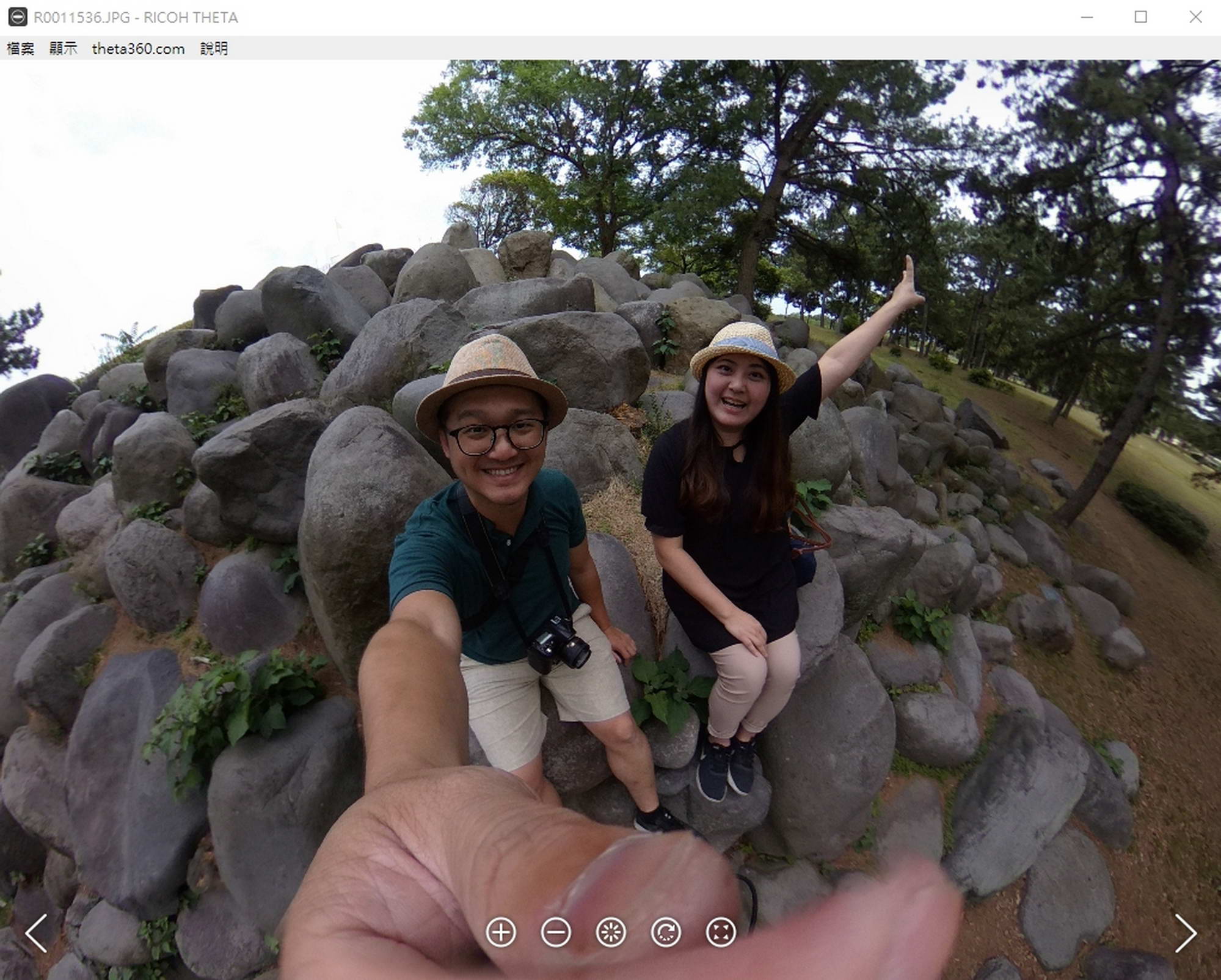
Task: Go to next image arrow
Action: (x=1185, y=933)
